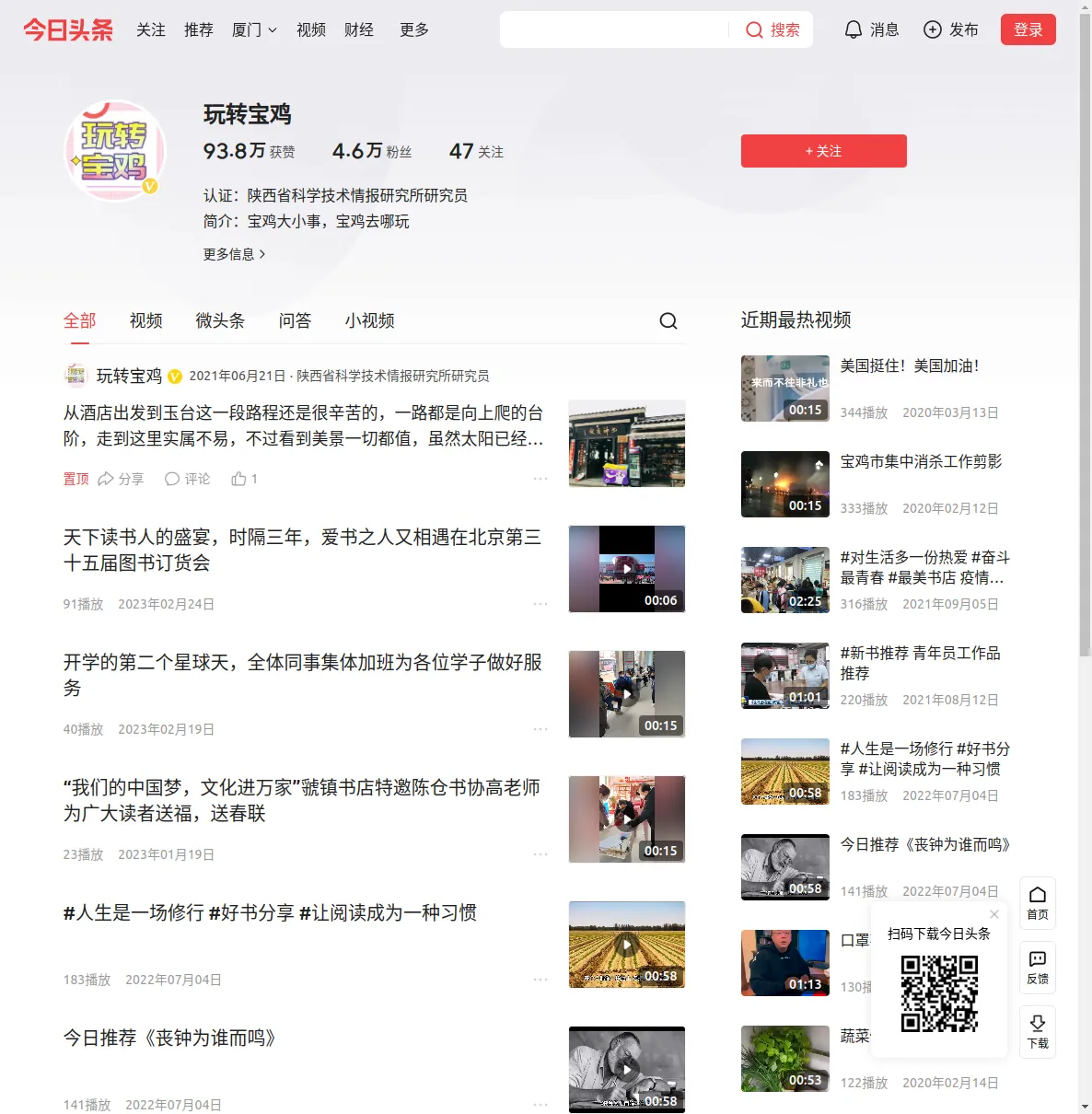
Task: Click the 分享 share icon on the pinned post
Action: (x=106, y=479)
